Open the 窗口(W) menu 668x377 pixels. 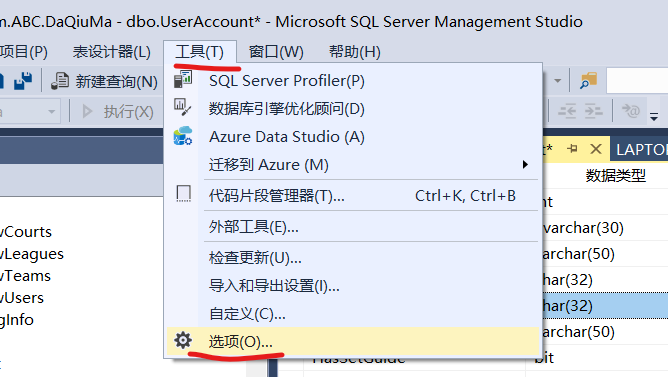coord(276,52)
